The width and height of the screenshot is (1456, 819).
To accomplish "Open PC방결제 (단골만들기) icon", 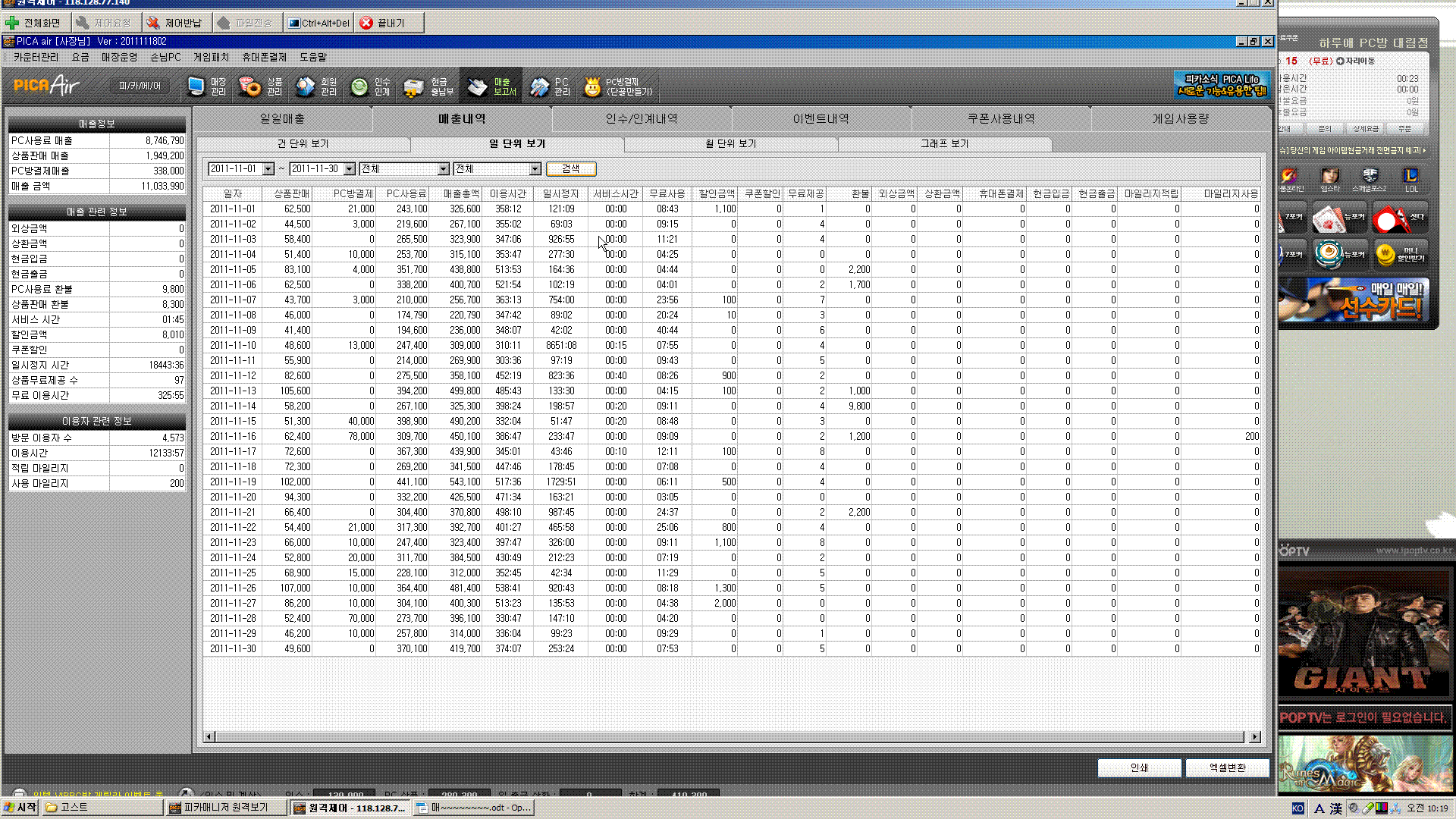I will pyautogui.click(x=618, y=86).
